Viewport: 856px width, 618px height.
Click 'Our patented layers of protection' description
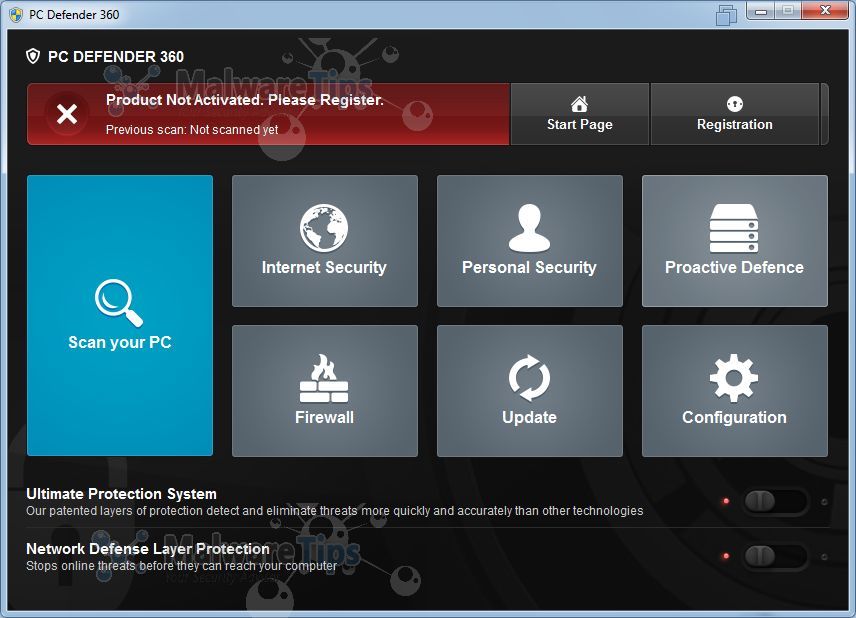[335, 511]
